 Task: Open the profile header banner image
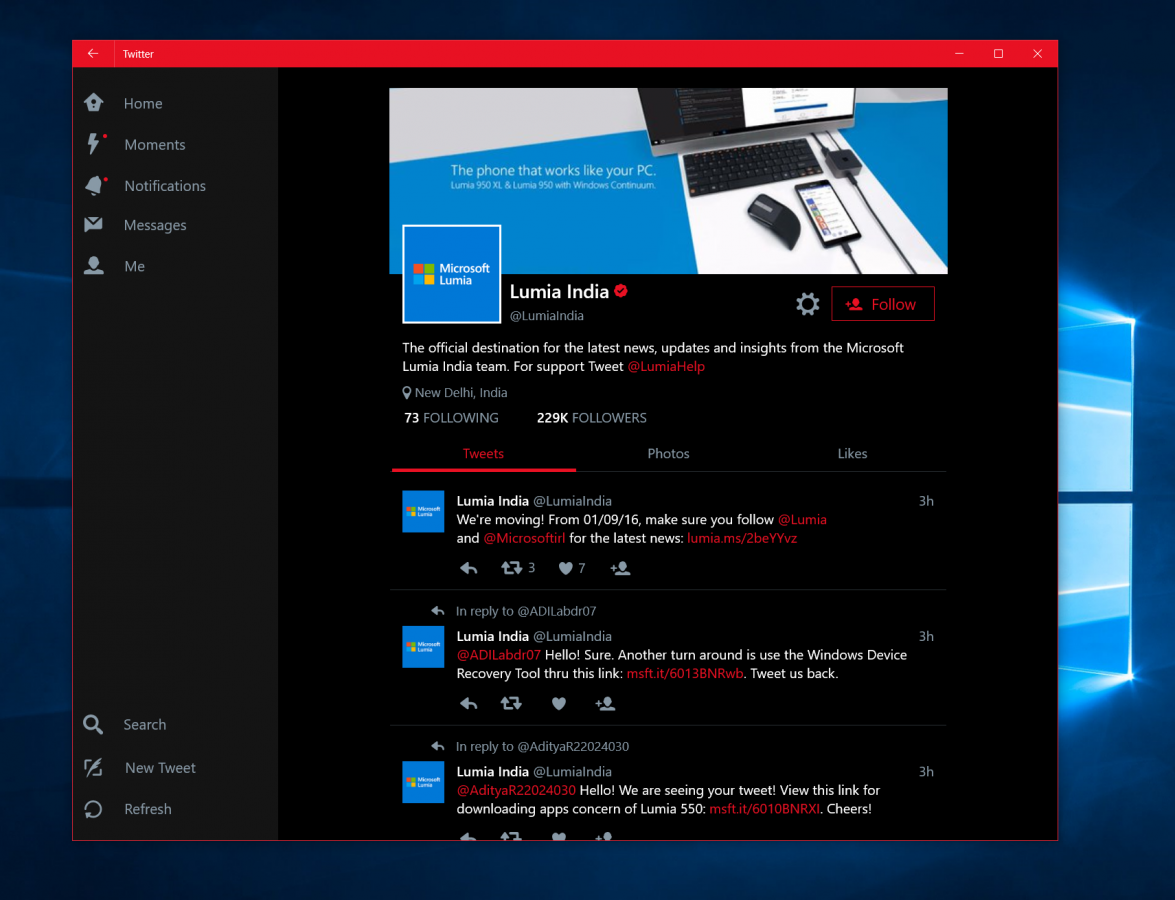tap(668, 181)
